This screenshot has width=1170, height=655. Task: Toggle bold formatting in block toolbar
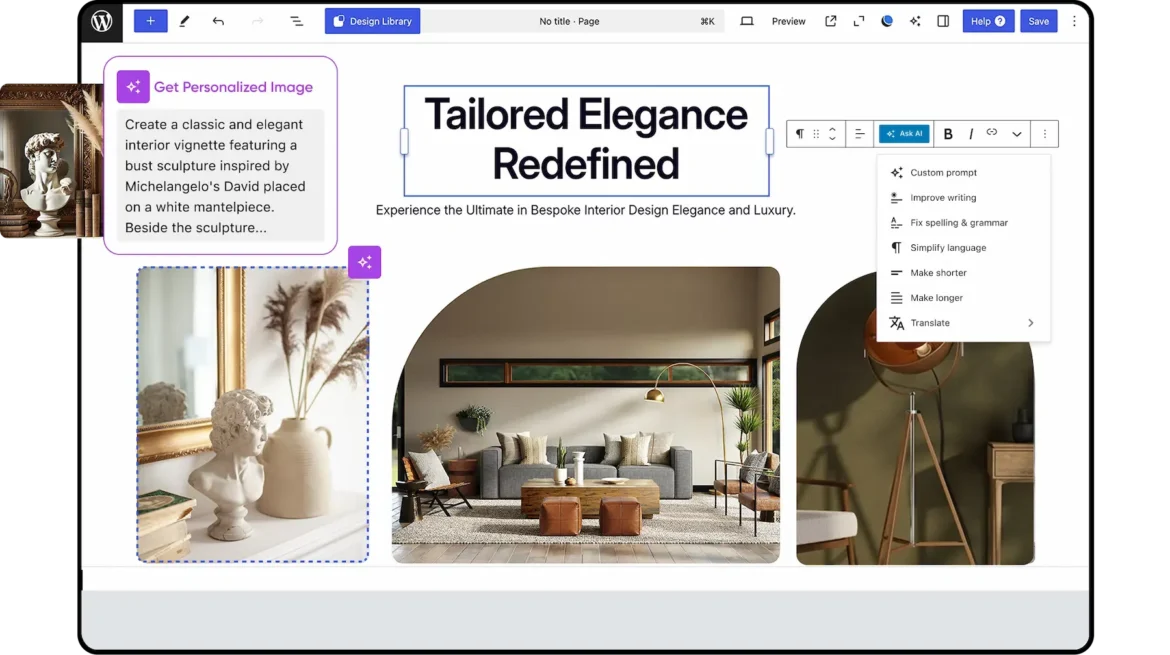[x=948, y=134]
